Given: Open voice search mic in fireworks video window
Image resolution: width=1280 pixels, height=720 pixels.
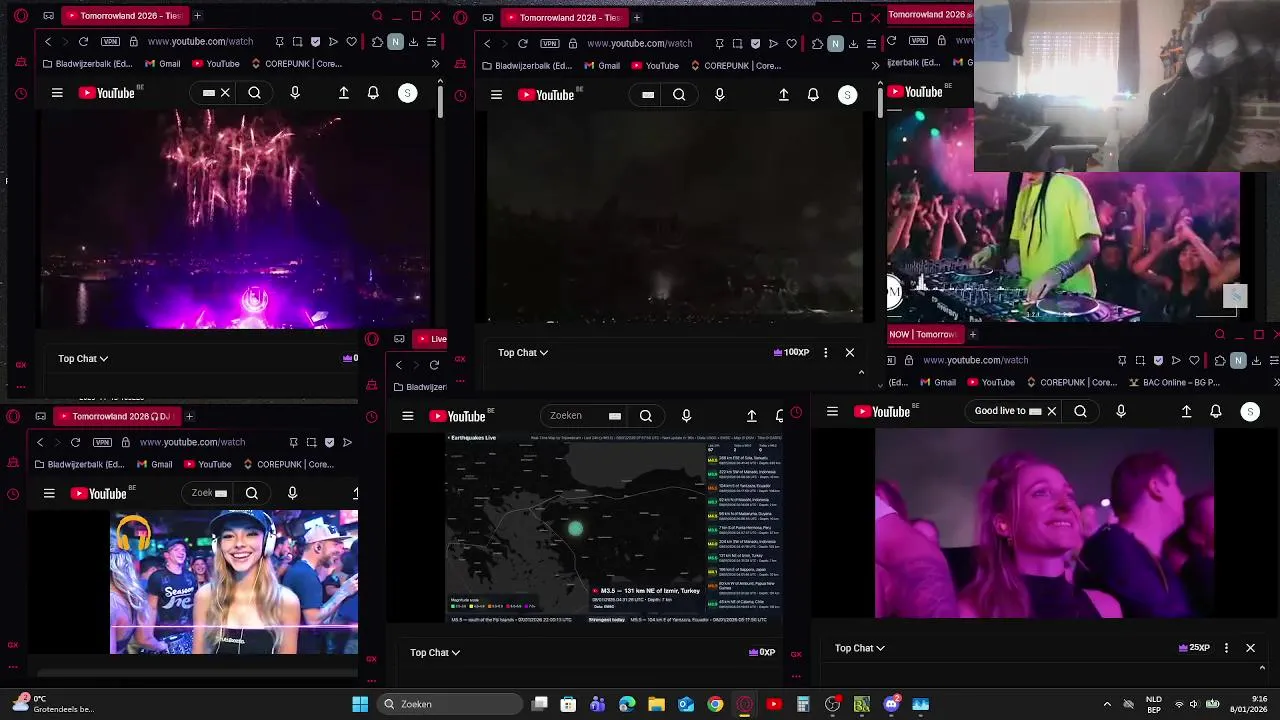Looking at the screenshot, I should pos(294,93).
